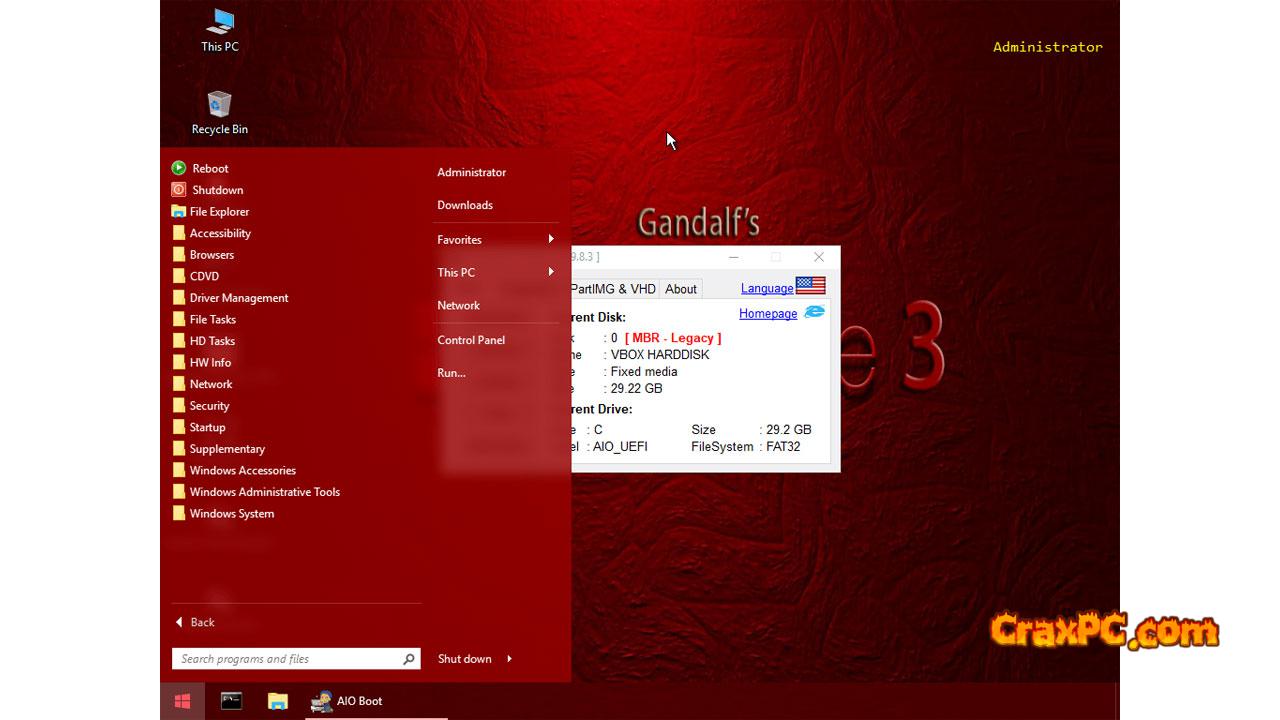Expand the Favorites submenu arrow
Image resolution: width=1280 pixels, height=720 pixels.
551,239
